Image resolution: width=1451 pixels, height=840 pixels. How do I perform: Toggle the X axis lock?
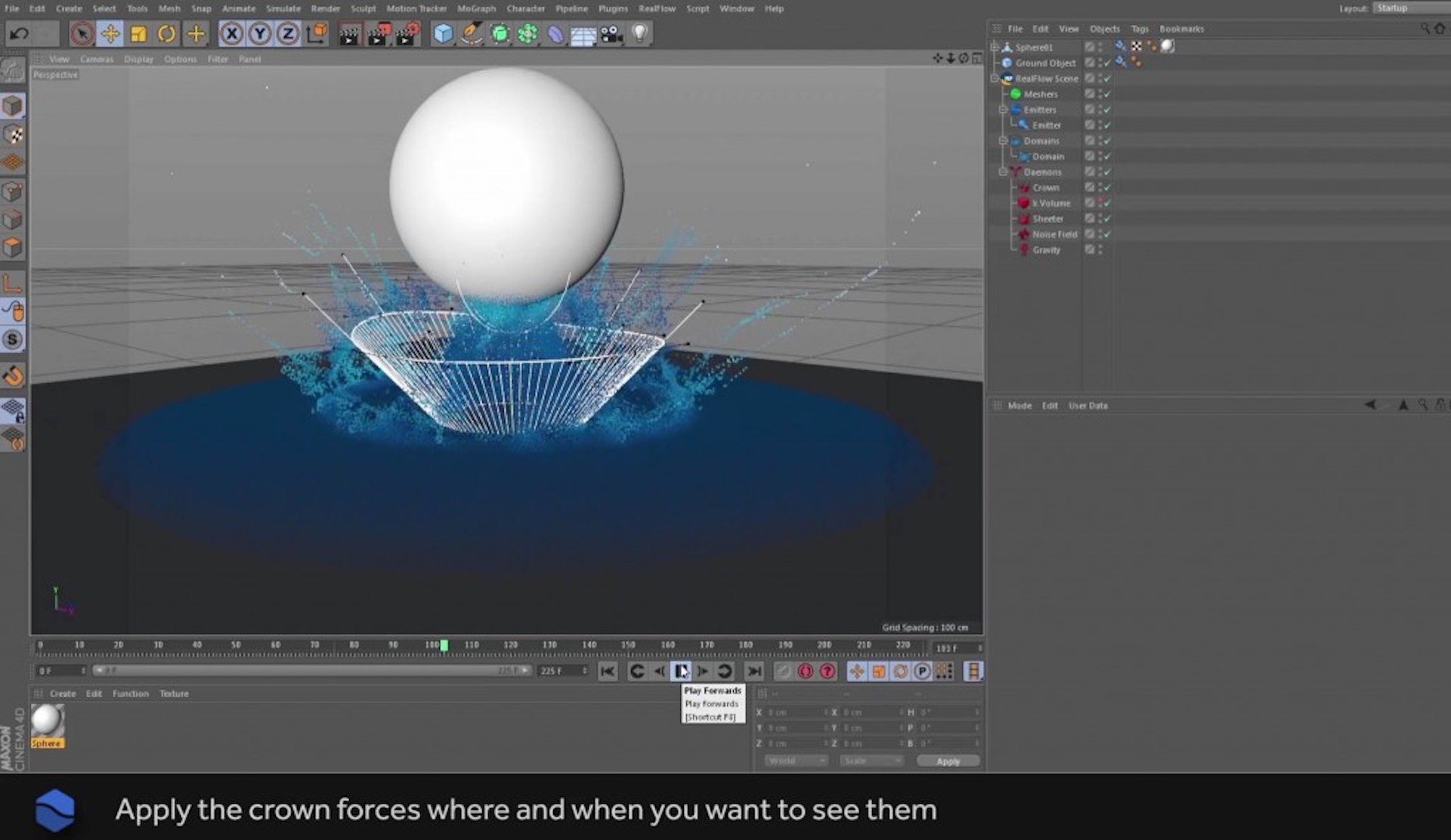pyautogui.click(x=231, y=34)
